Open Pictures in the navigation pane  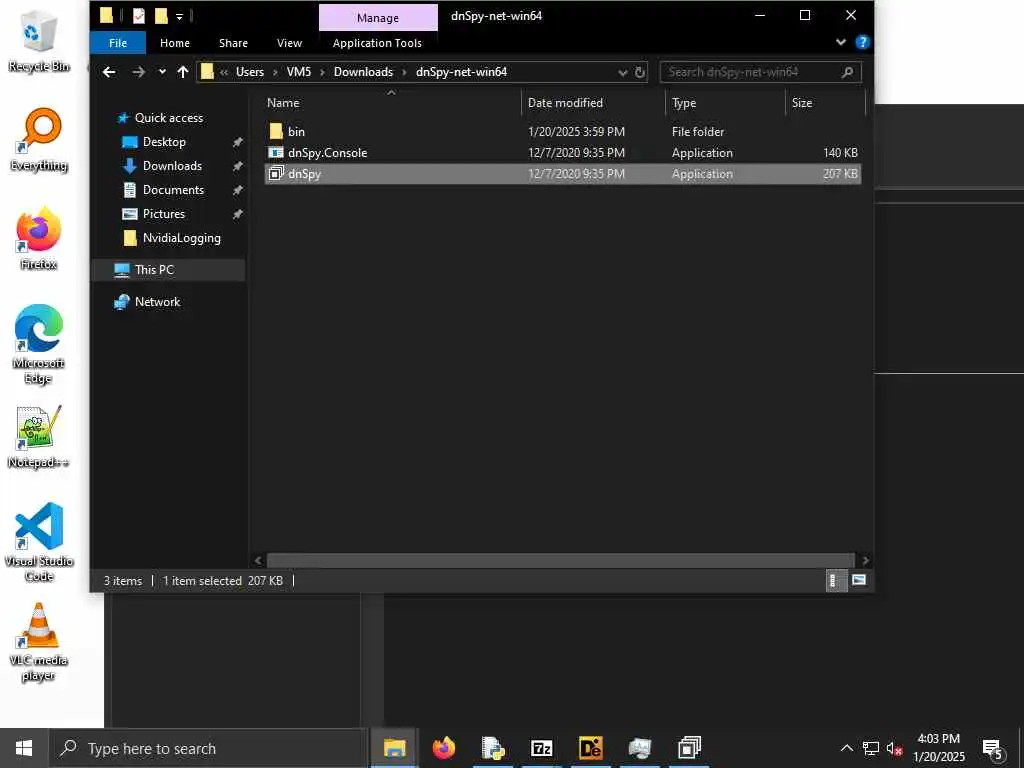tap(163, 214)
